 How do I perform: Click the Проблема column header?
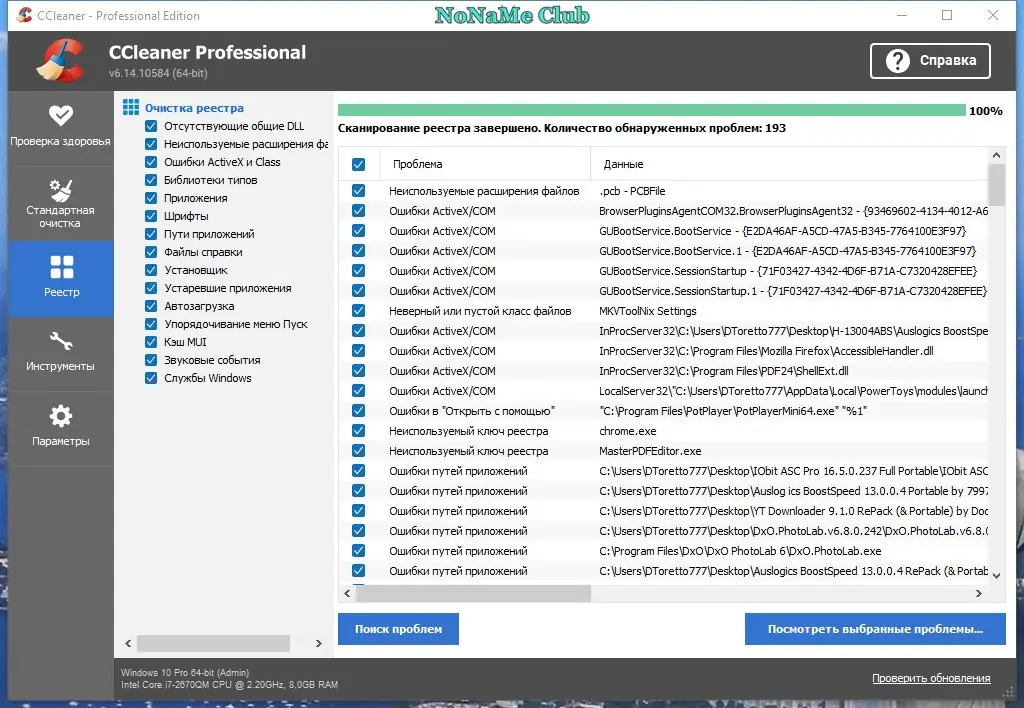coord(420,163)
